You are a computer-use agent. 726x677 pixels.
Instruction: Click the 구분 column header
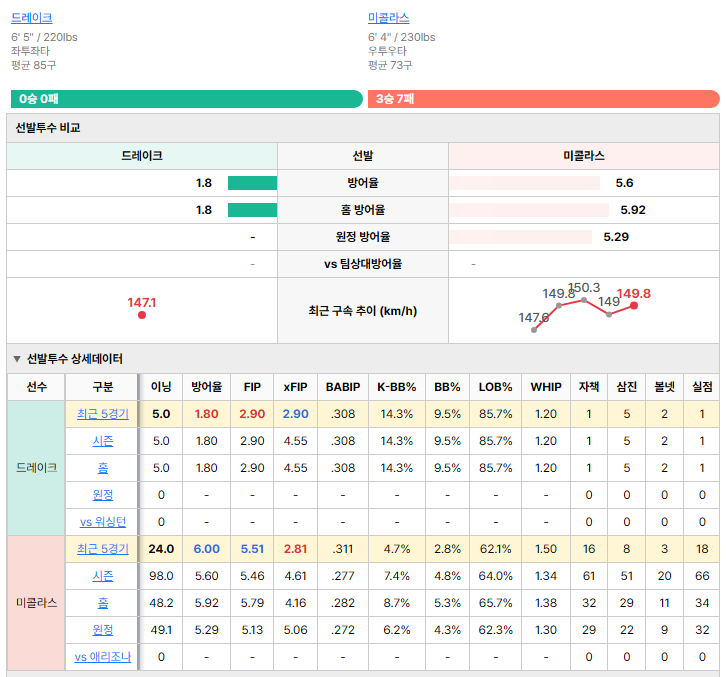pos(103,387)
